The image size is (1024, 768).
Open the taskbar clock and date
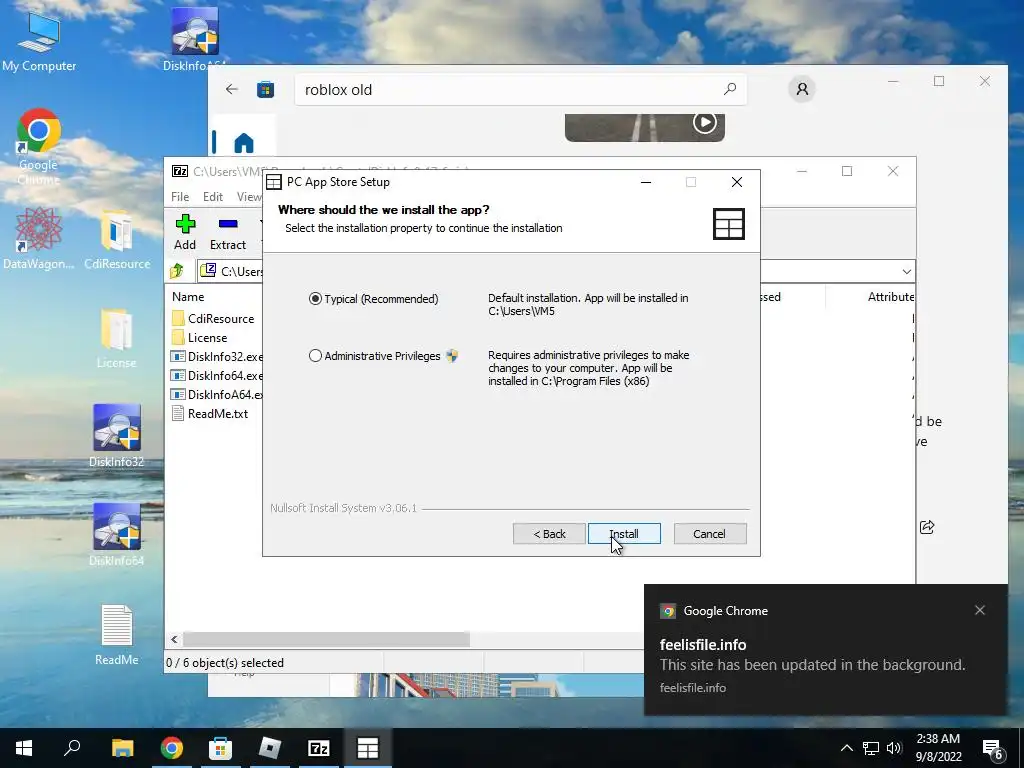[x=938, y=748]
